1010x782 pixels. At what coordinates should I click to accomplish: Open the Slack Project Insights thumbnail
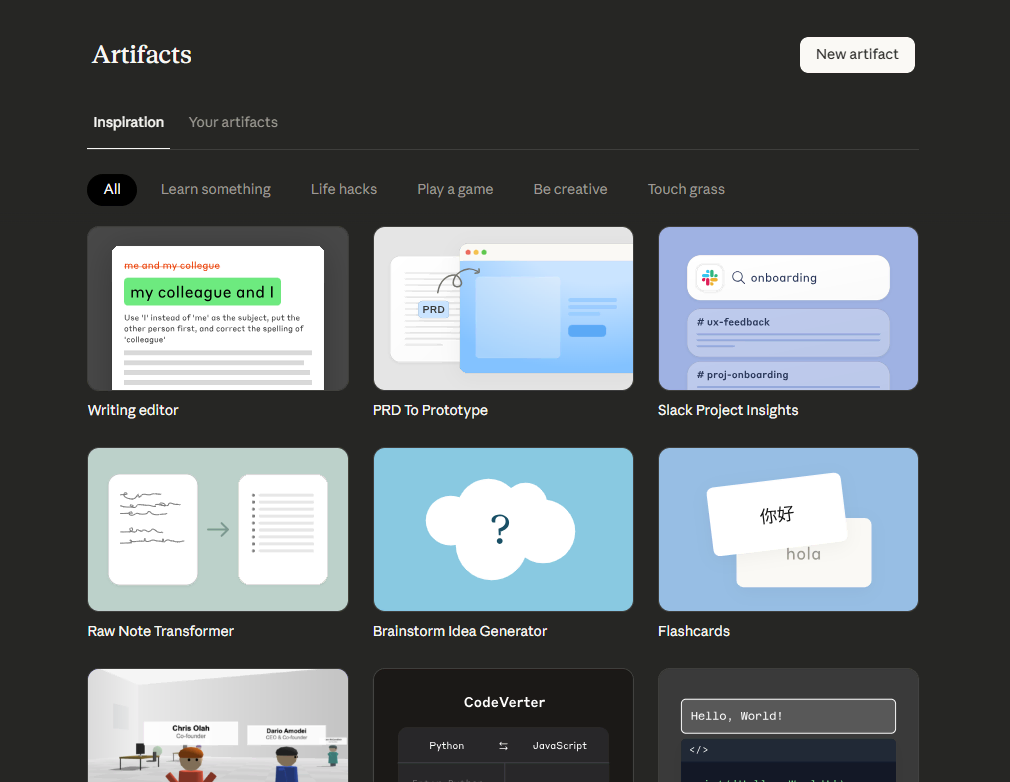[x=788, y=309]
